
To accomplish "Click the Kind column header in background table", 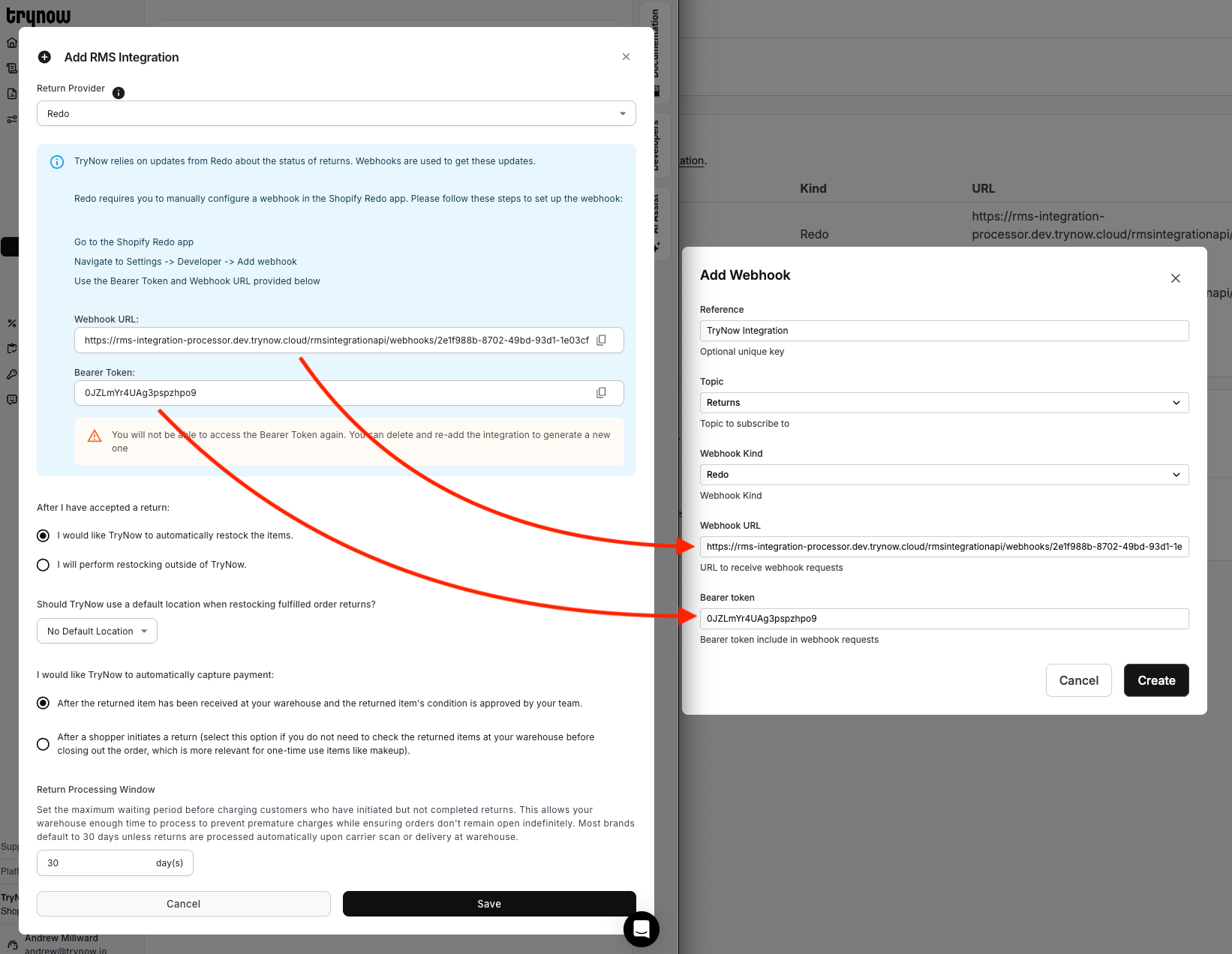I will click(813, 188).
